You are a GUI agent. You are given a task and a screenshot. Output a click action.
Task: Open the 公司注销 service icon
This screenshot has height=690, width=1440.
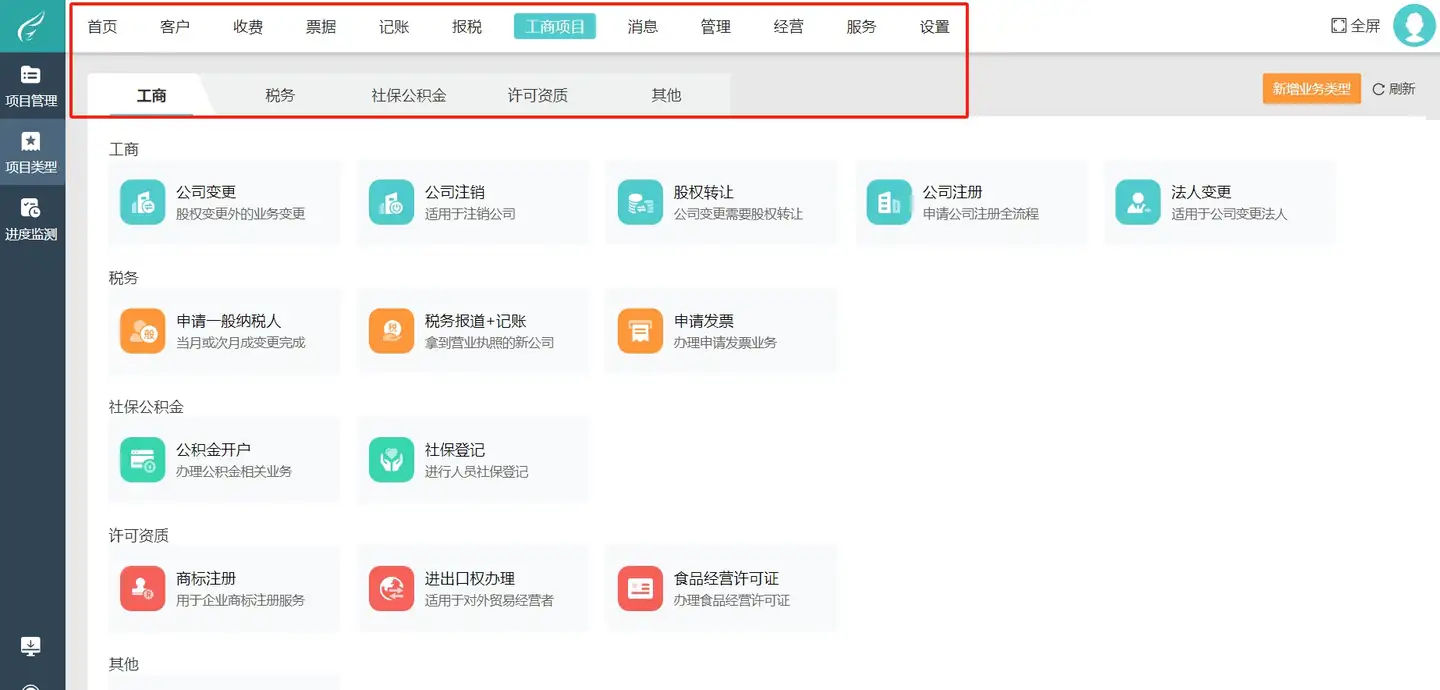click(391, 202)
